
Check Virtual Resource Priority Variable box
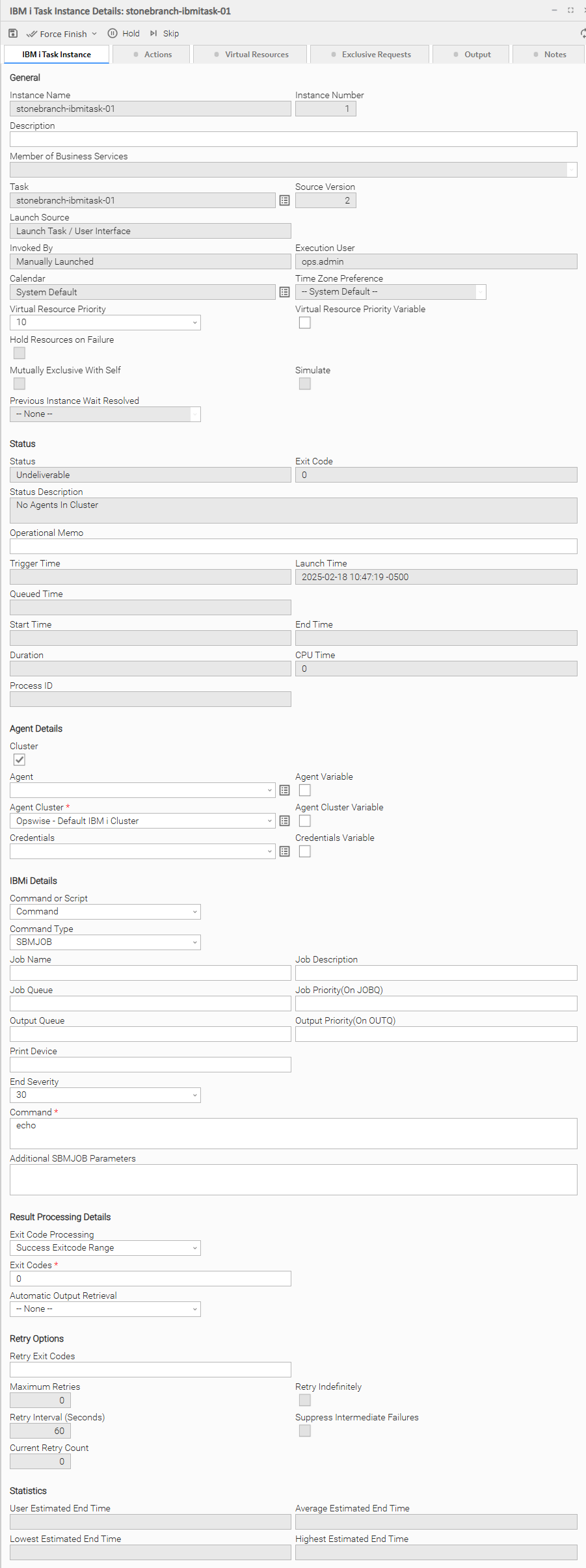[x=304, y=323]
